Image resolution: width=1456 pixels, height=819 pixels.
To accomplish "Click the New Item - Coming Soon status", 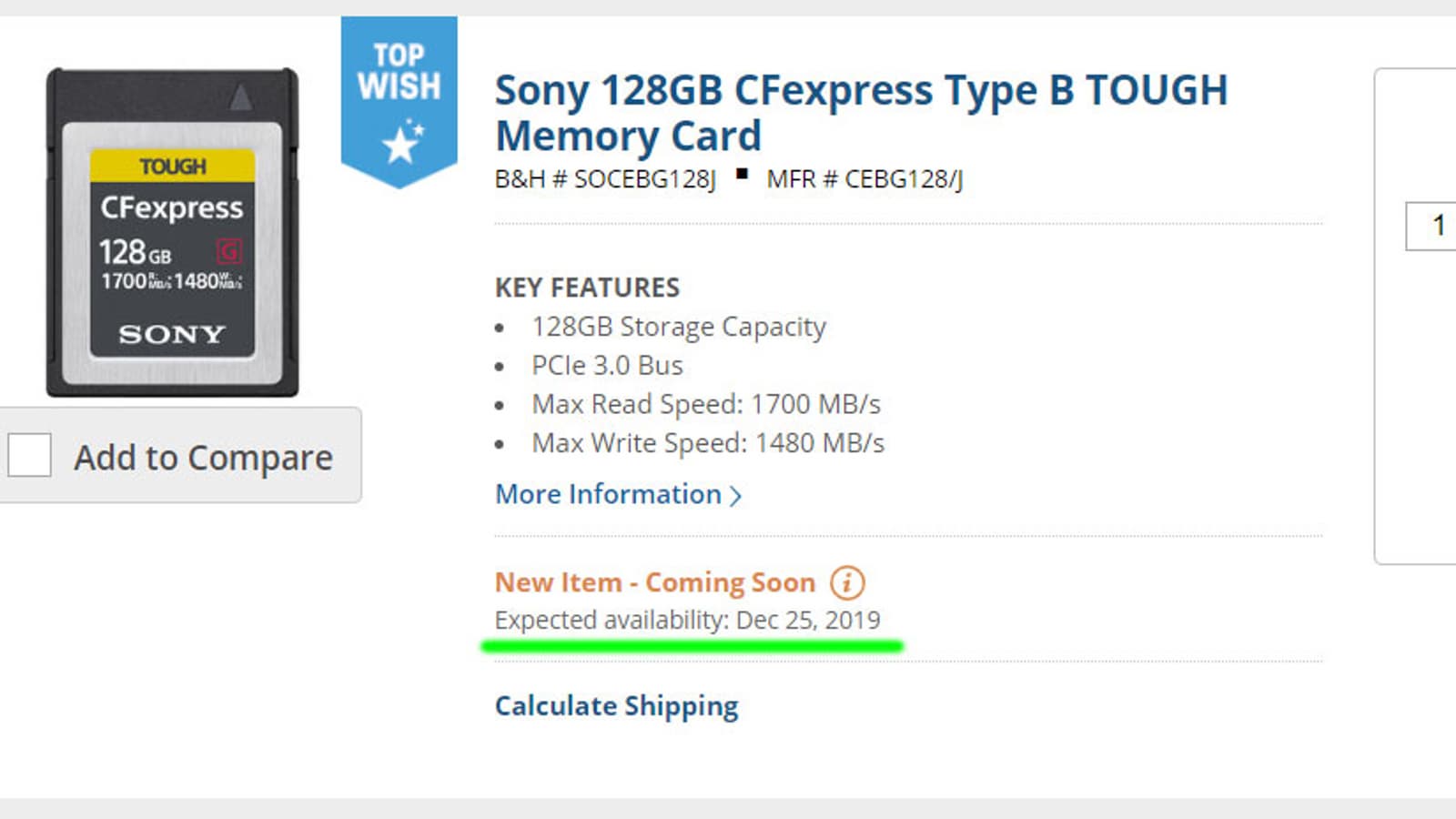I will pyautogui.click(x=654, y=582).
